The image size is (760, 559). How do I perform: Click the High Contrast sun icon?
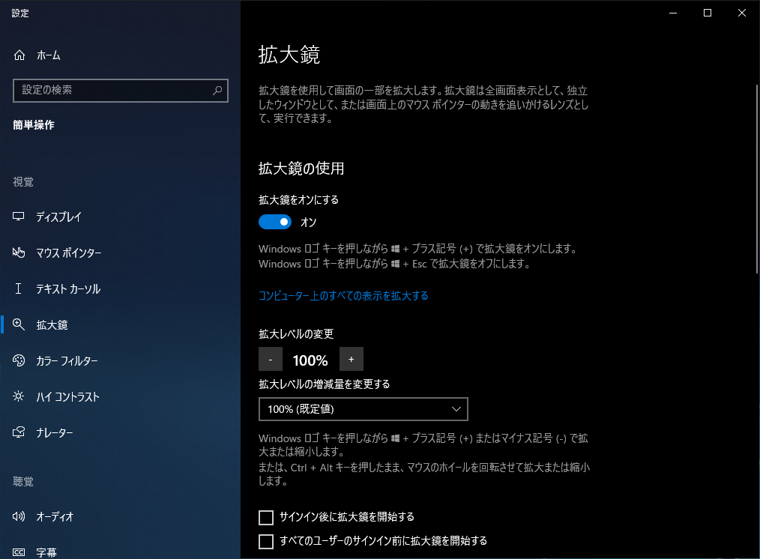pos(18,397)
